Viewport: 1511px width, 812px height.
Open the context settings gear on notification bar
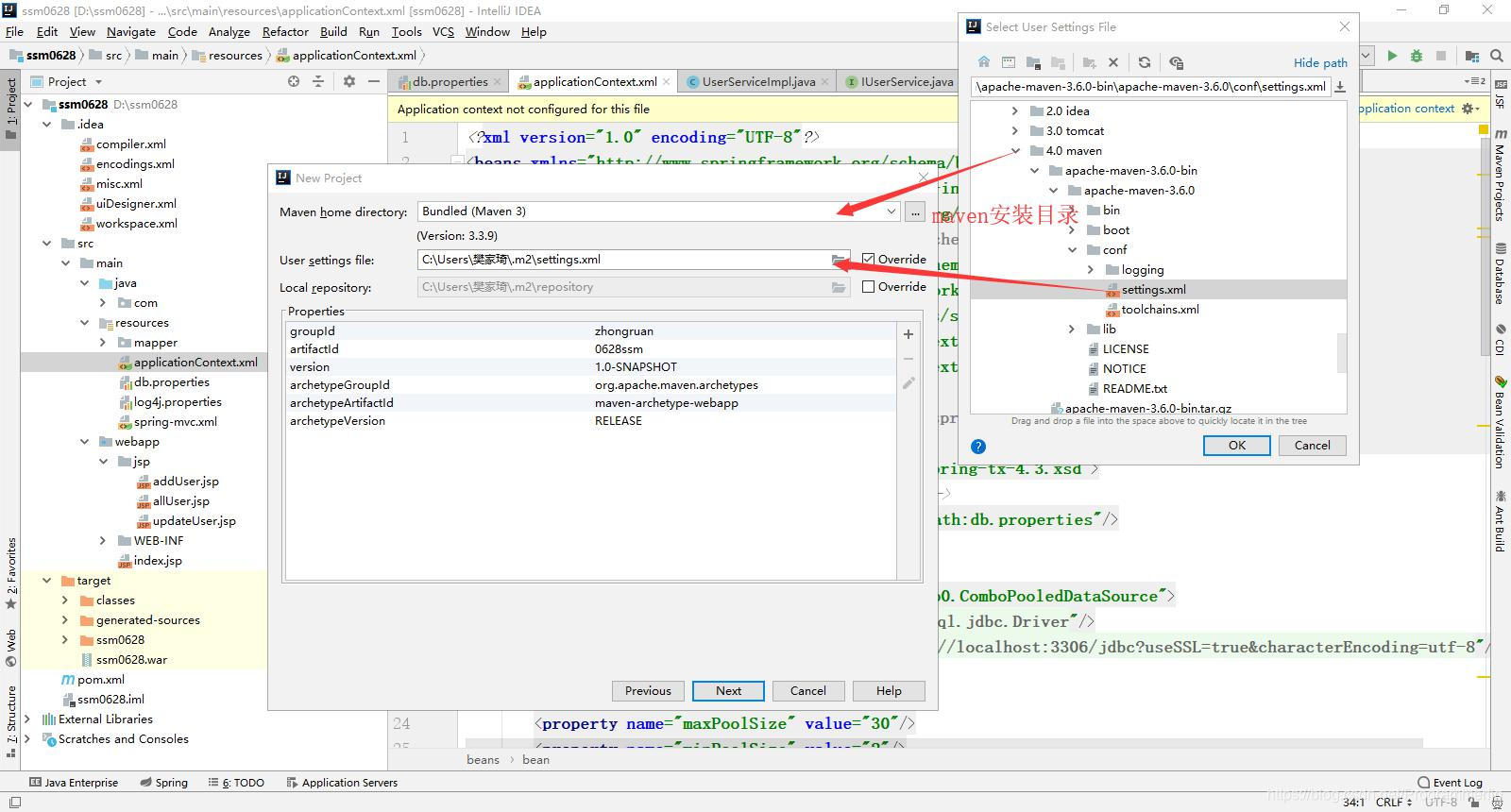pos(1469,109)
